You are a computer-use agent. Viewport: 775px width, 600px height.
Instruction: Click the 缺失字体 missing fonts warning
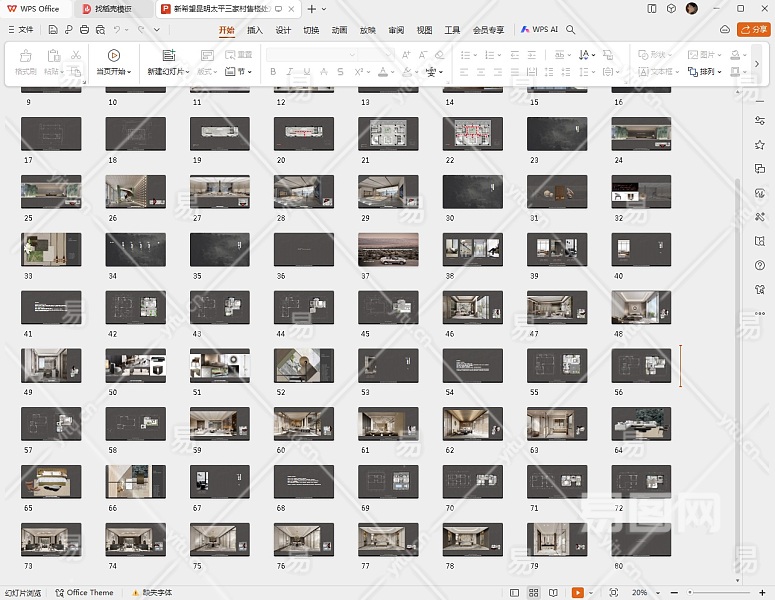[x=153, y=593]
